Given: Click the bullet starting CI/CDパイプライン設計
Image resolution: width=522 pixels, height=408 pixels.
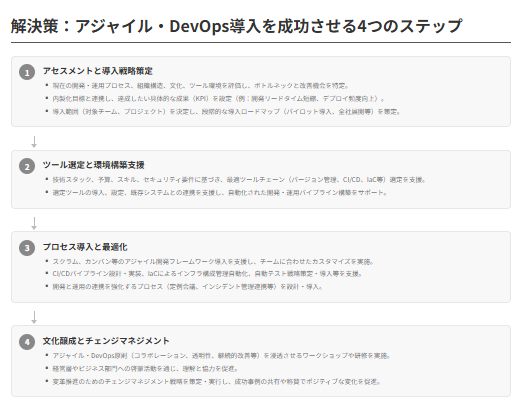Looking at the screenshot, I should point(207,274).
